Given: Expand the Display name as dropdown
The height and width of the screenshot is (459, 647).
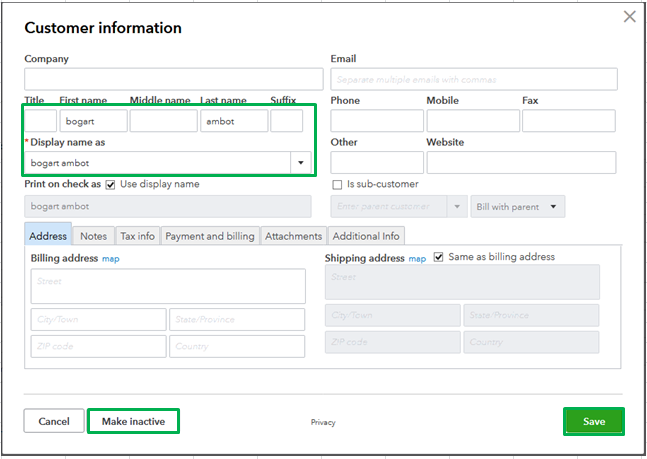Looking at the screenshot, I should 300,162.
